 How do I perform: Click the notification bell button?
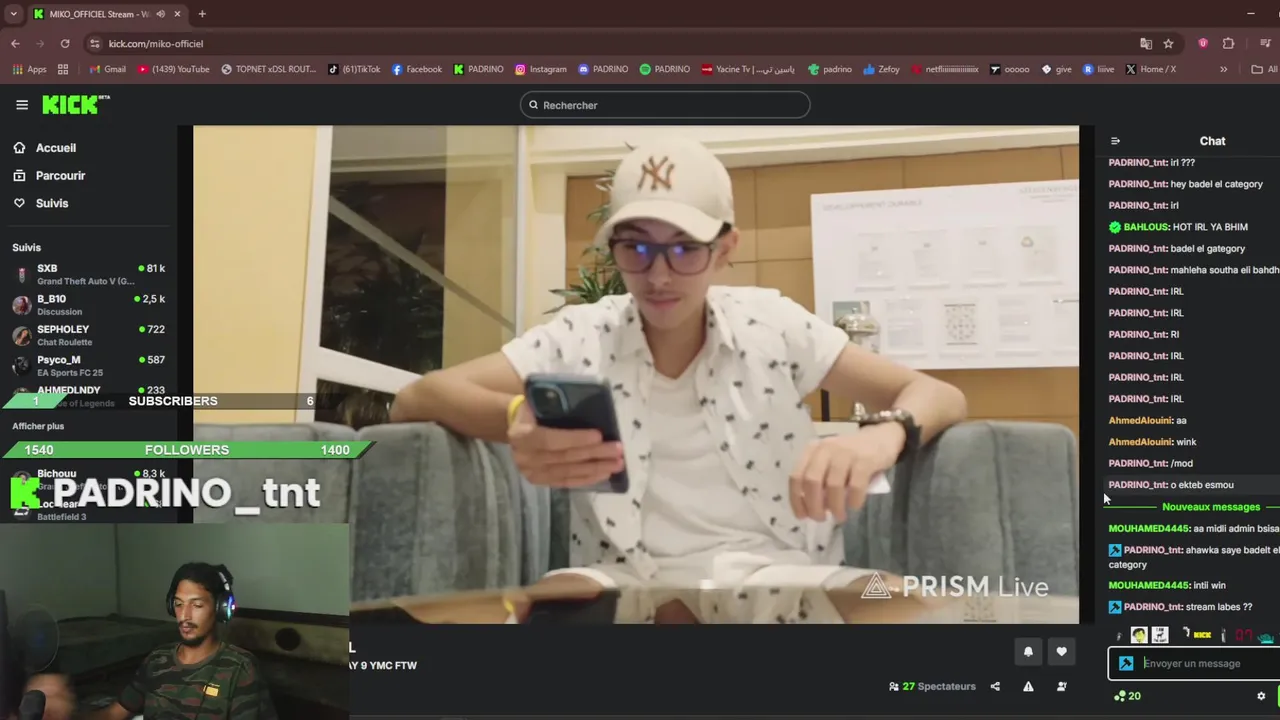(x=1028, y=652)
